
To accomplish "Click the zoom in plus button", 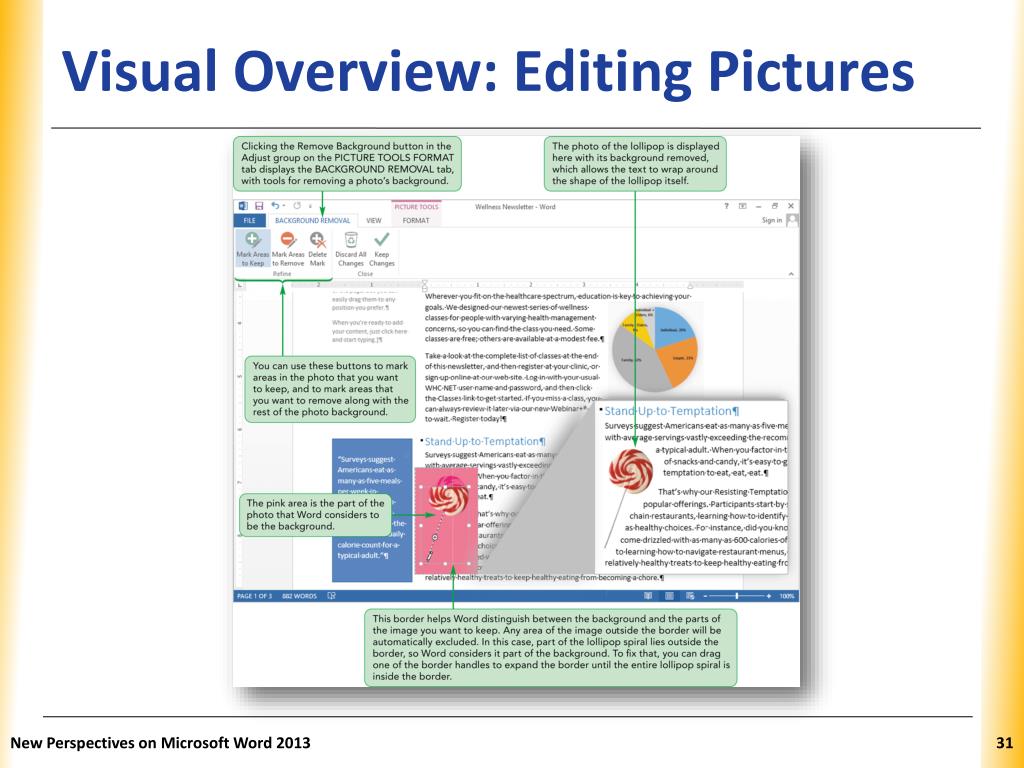I will pos(769,596).
